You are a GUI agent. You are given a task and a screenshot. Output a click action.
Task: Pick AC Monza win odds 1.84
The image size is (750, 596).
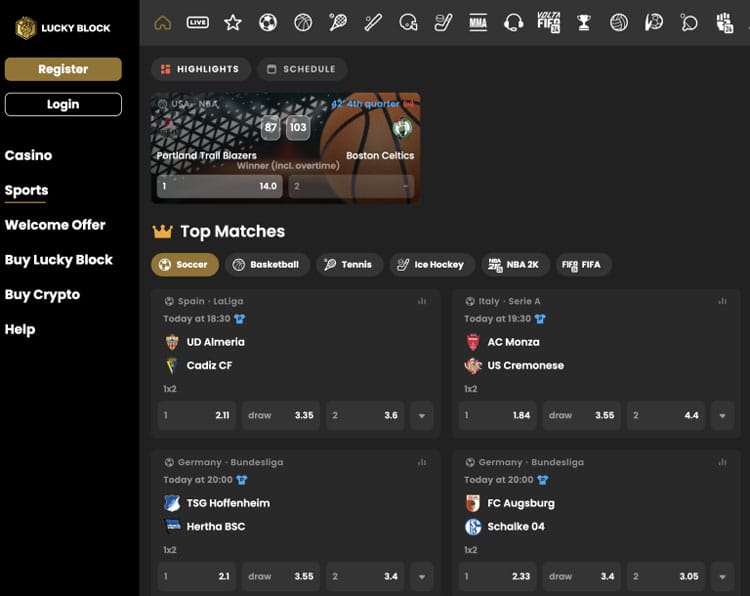497,415
